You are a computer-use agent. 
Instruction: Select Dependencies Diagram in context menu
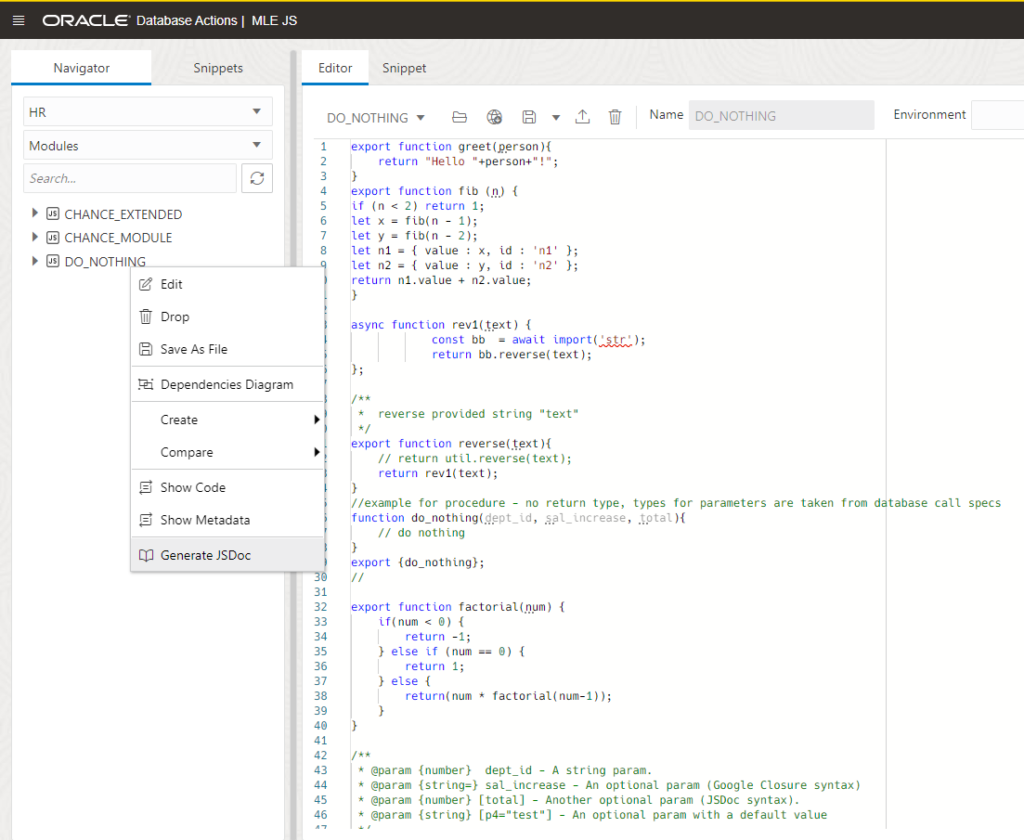226,384
